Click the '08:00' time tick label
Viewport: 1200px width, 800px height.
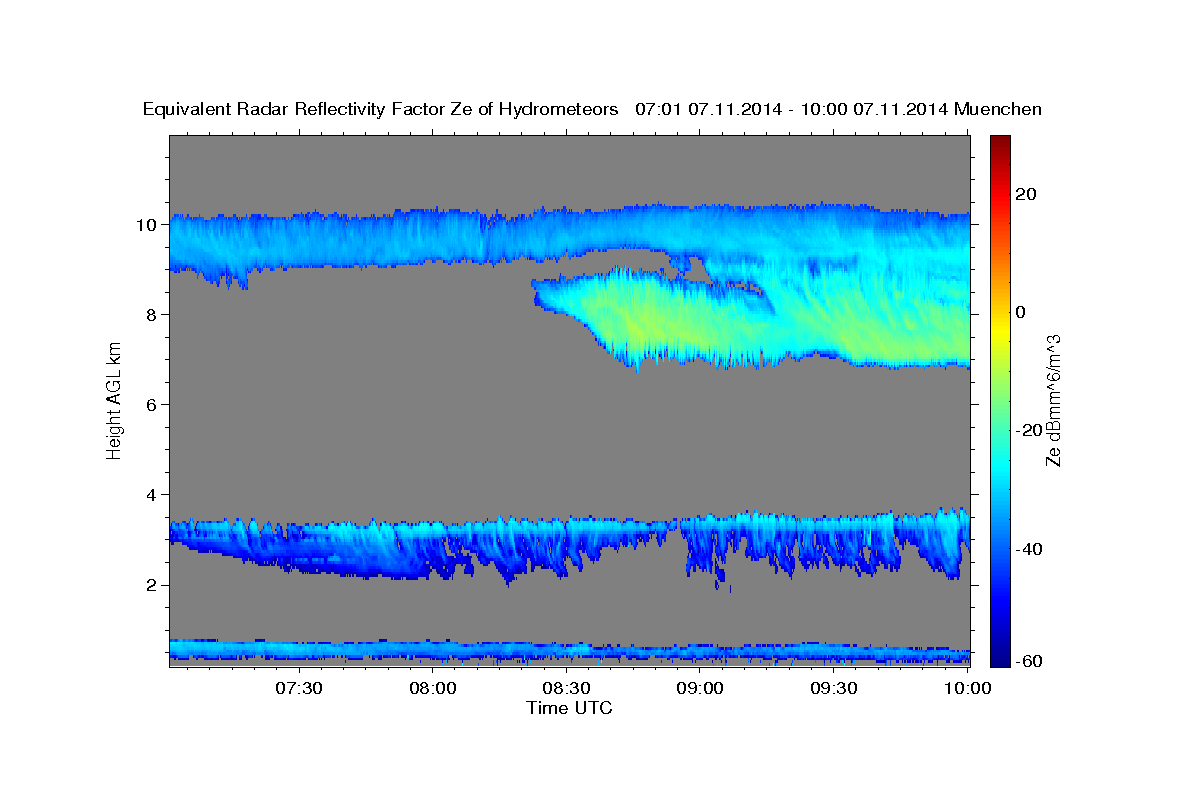click(x=433, y=688)
